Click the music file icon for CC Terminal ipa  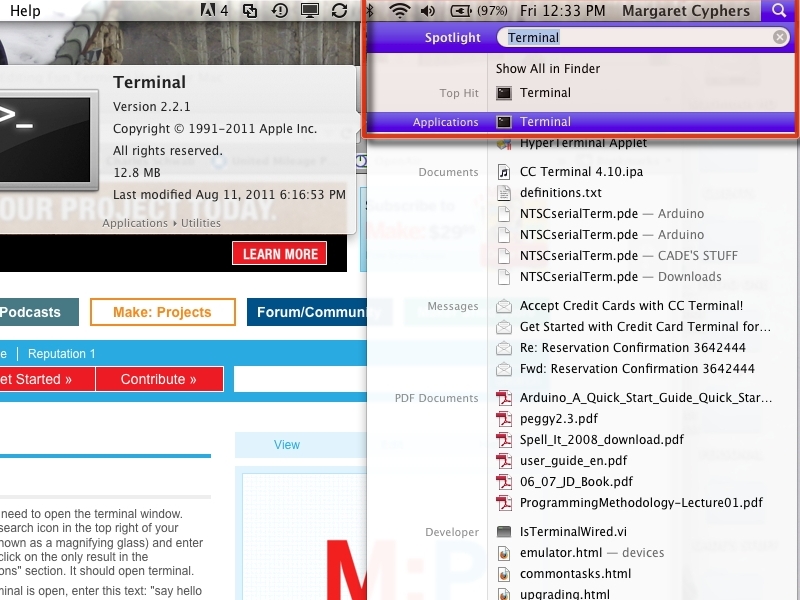tap(504, 172)
